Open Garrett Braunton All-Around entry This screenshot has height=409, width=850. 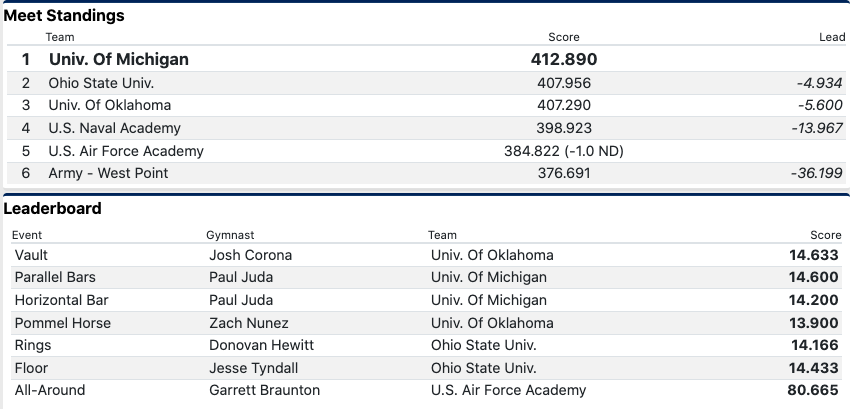[x=265, y=390]
